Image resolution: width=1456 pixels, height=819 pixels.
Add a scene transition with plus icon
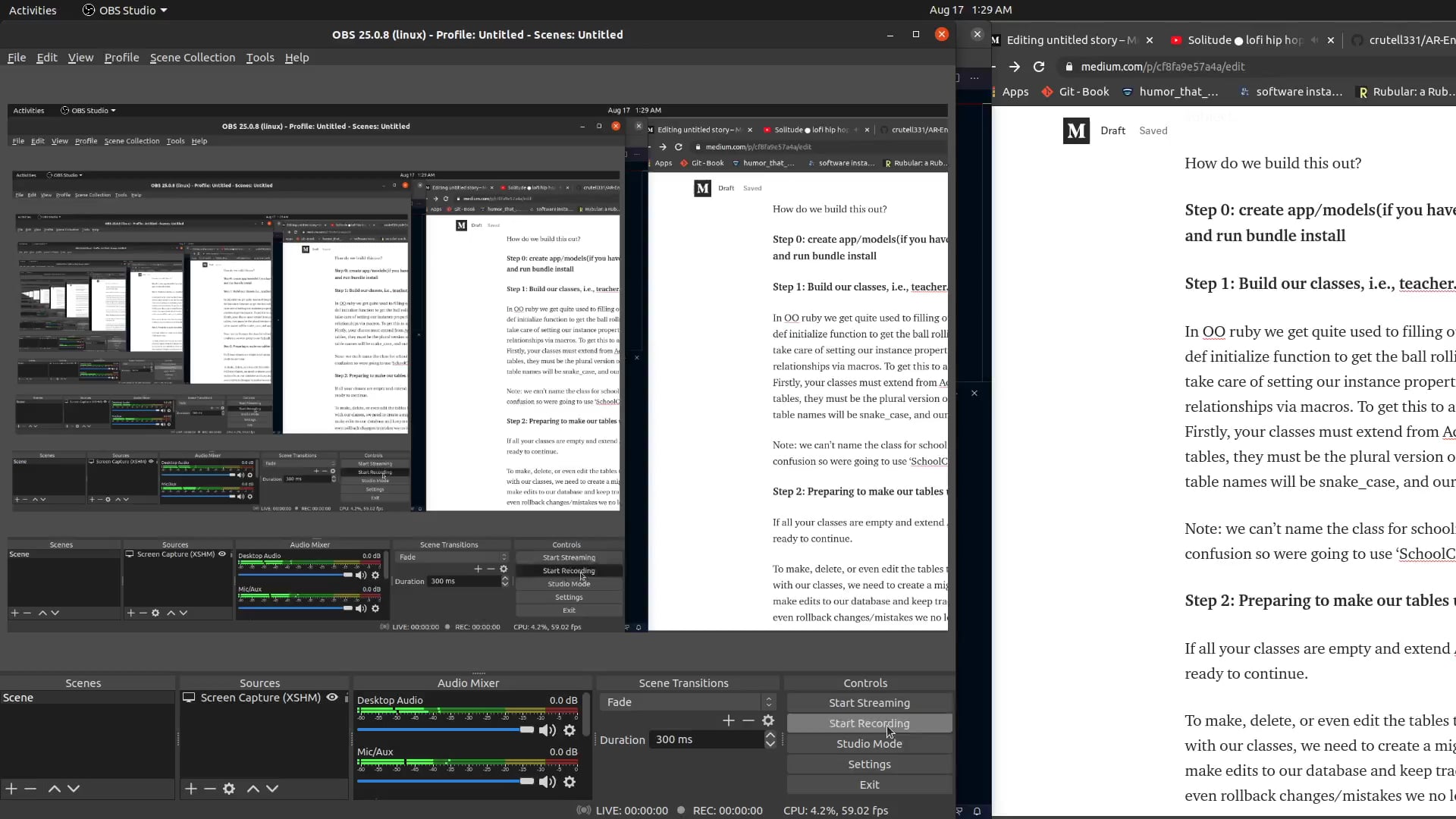(729, 720)
